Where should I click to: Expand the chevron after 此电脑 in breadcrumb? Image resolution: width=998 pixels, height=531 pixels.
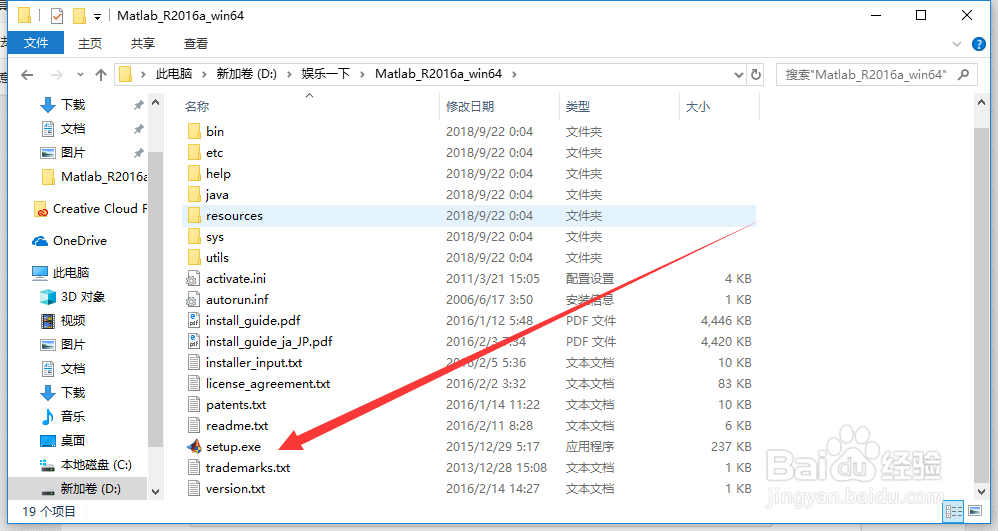tap(204, 74)
